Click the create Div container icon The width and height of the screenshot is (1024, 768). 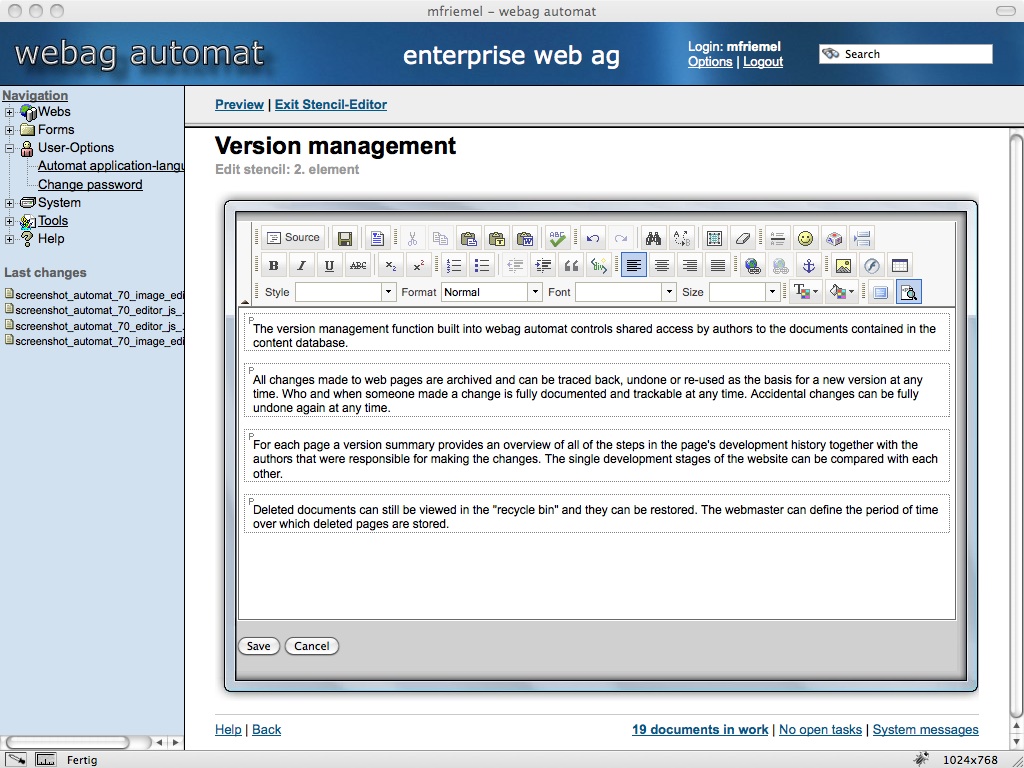(599, 265)
